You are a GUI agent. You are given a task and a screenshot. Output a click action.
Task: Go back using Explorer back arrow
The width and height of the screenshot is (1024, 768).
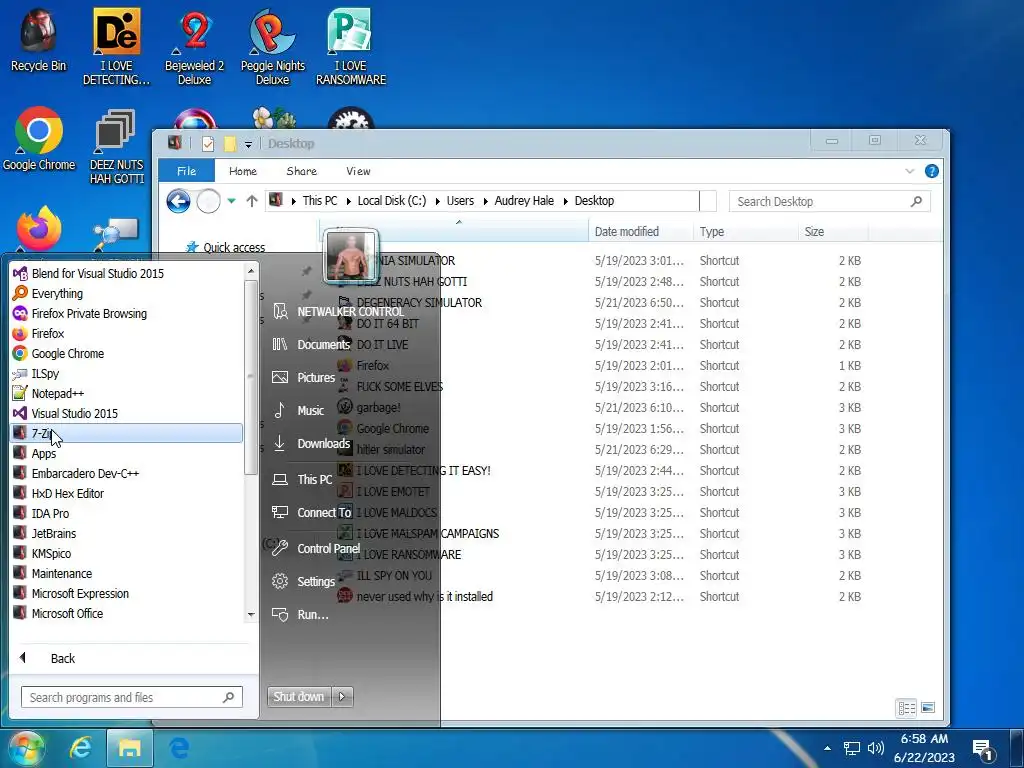(178, 201)
